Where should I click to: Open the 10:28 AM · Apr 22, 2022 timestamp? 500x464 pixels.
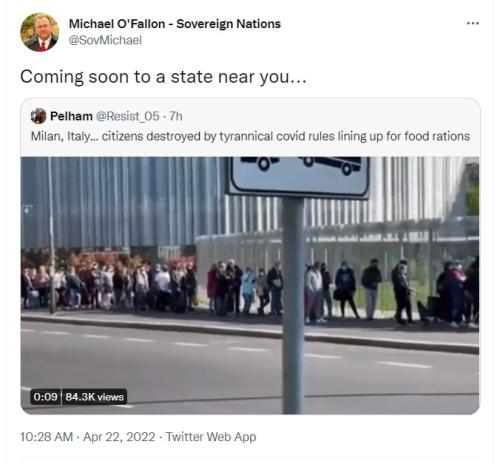coord(88,437)
